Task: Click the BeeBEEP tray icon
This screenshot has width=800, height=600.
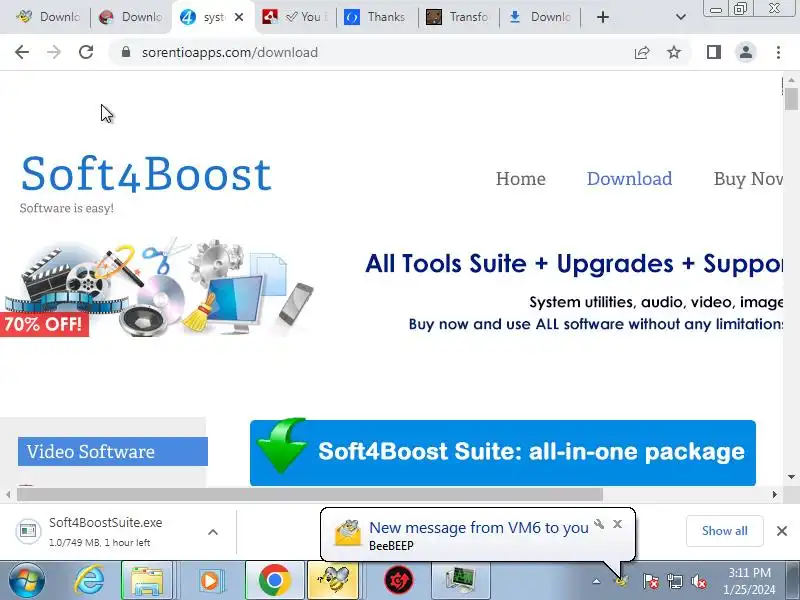Action: (x=621, y=581)
